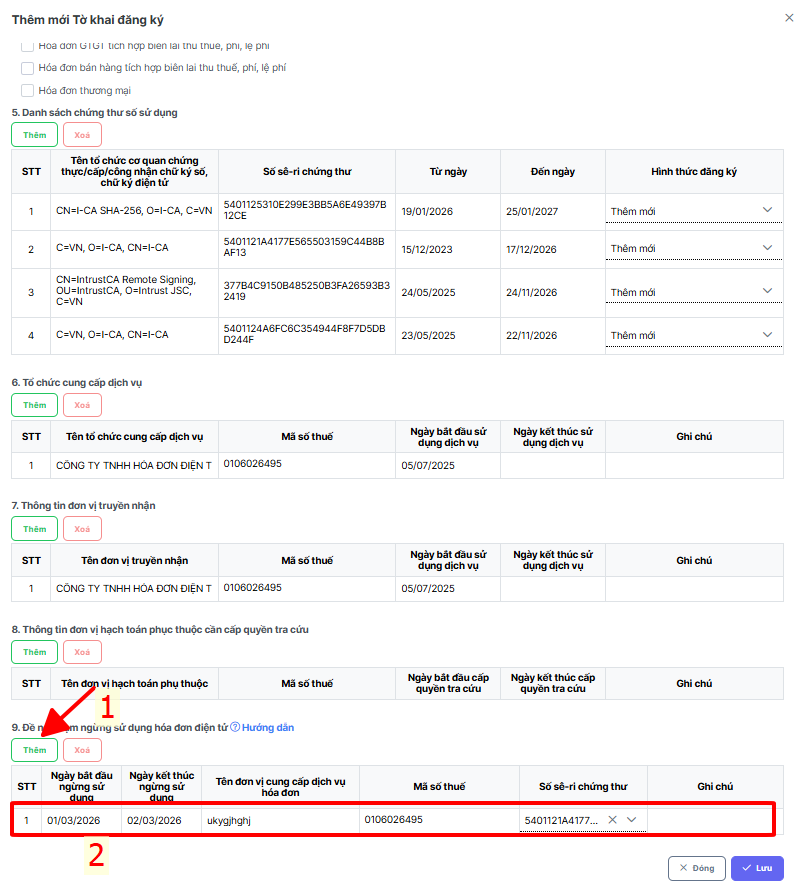Open the Số sê-ri chứng thư dropdown in section 9
This screenshot has width=798, height=892.
click(632, 820)
